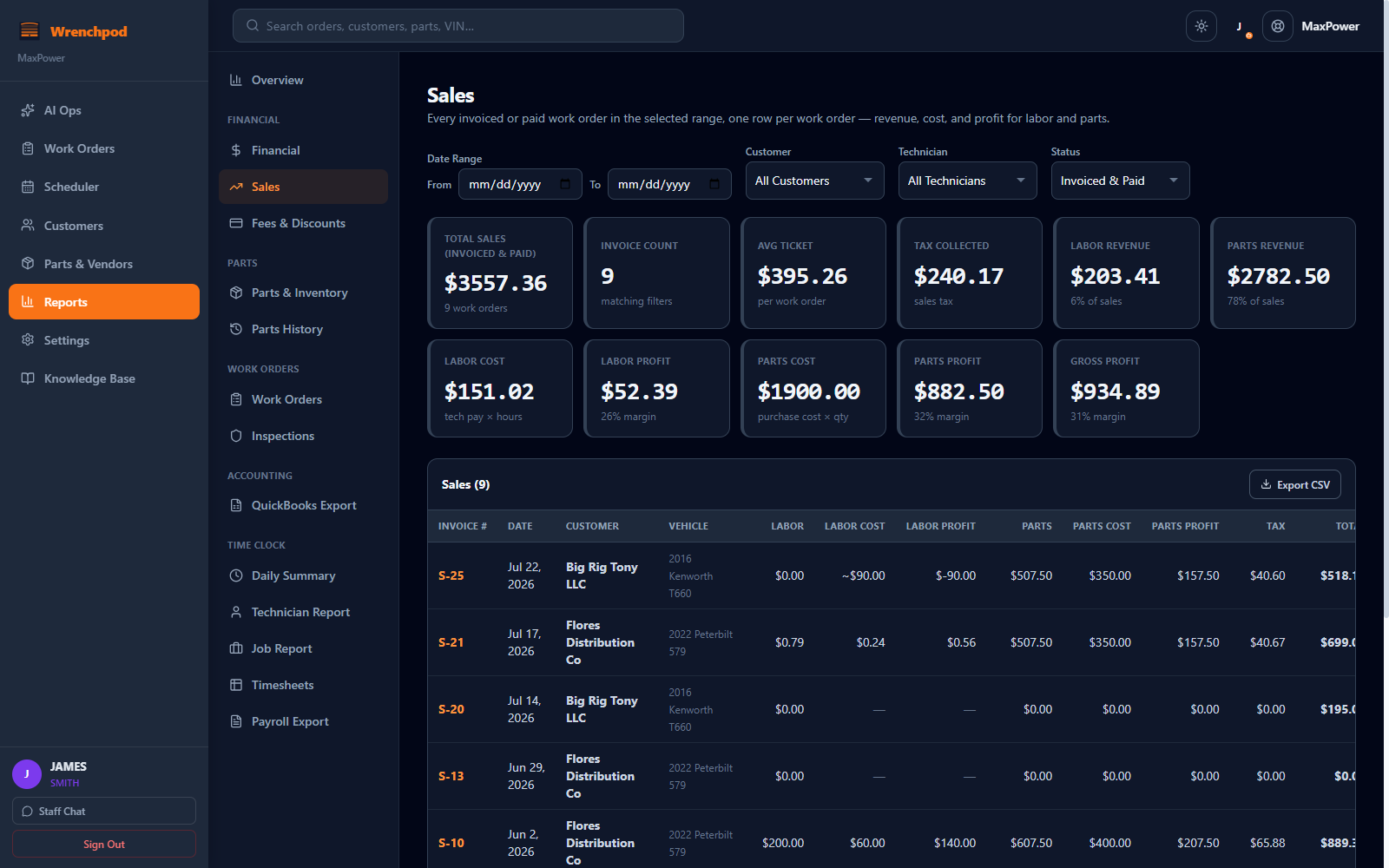
Task: Expand the Invoiced & Paid status dropdown
Action: point(1121,181)
